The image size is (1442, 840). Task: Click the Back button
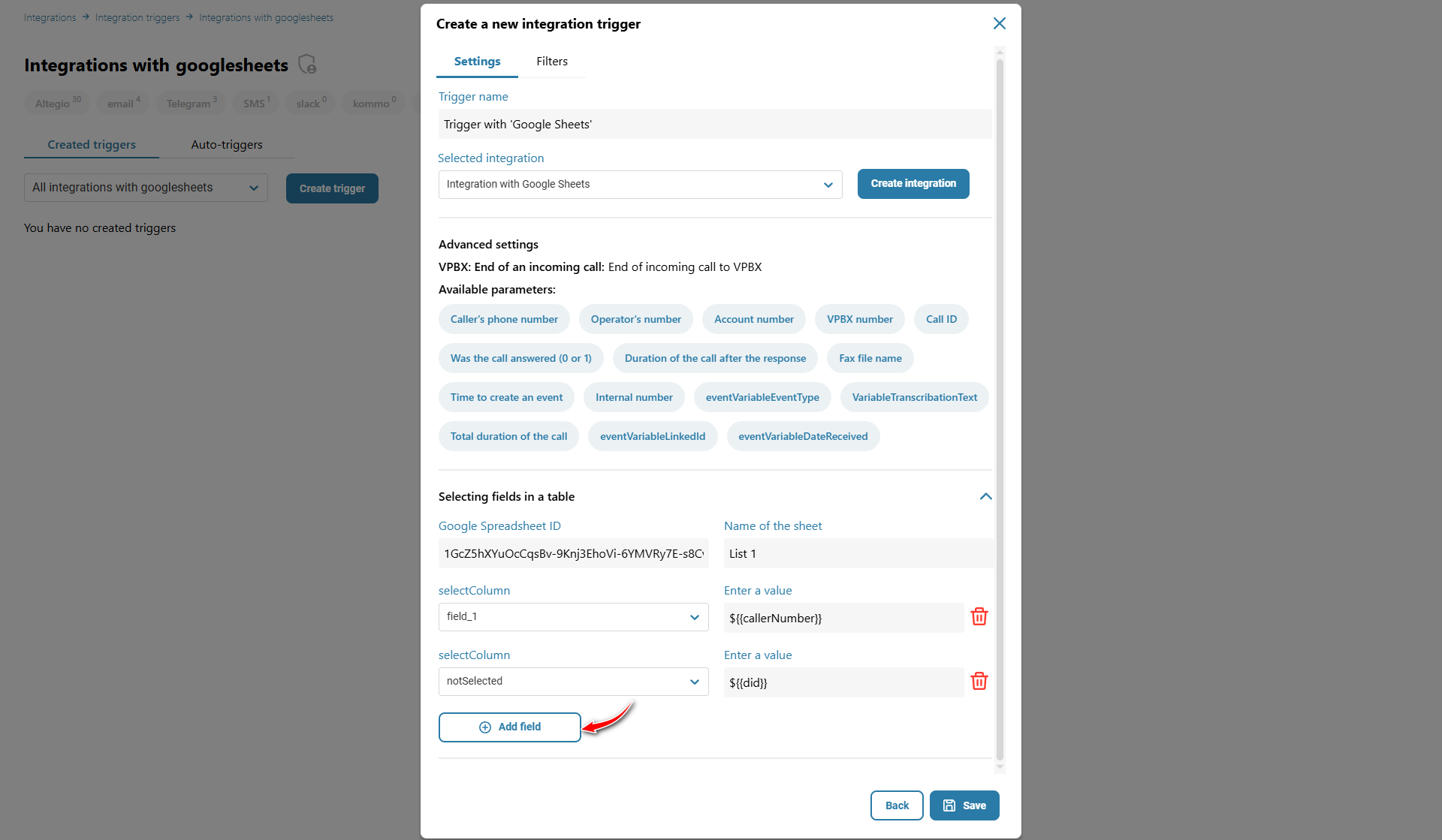point(896,805)
